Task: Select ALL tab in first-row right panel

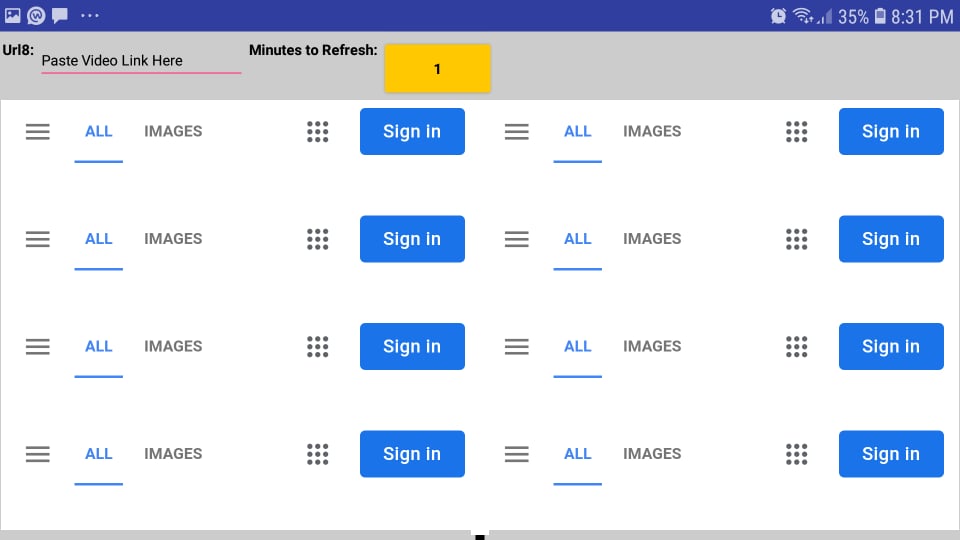Action: pos(577,132)
